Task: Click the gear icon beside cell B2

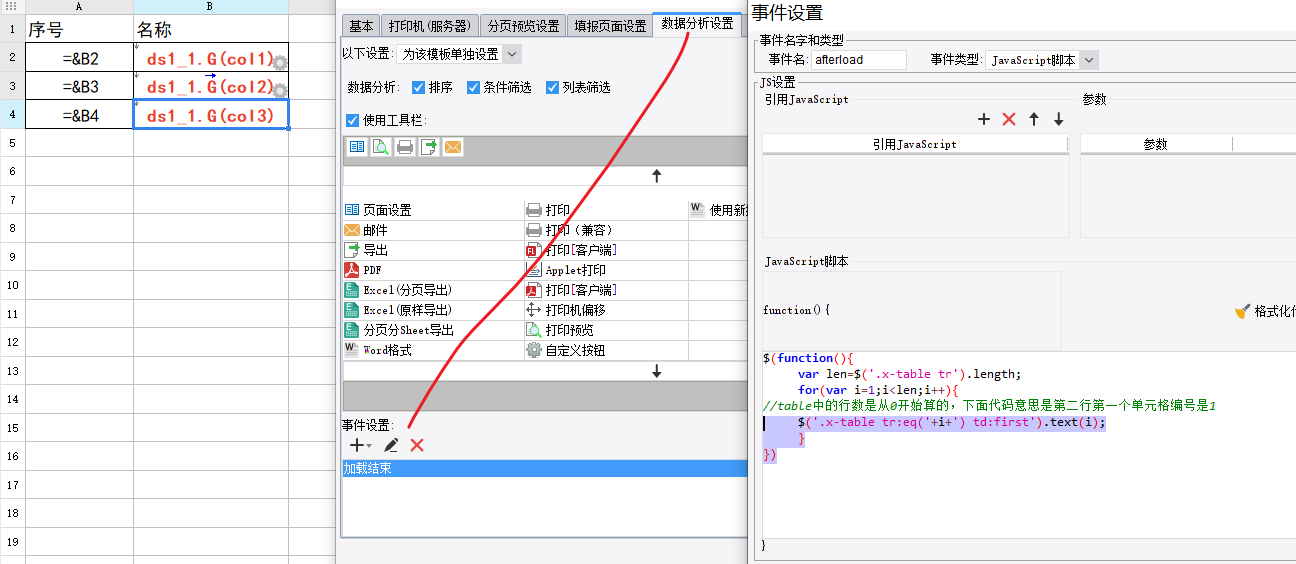Action: click(281, 63)
